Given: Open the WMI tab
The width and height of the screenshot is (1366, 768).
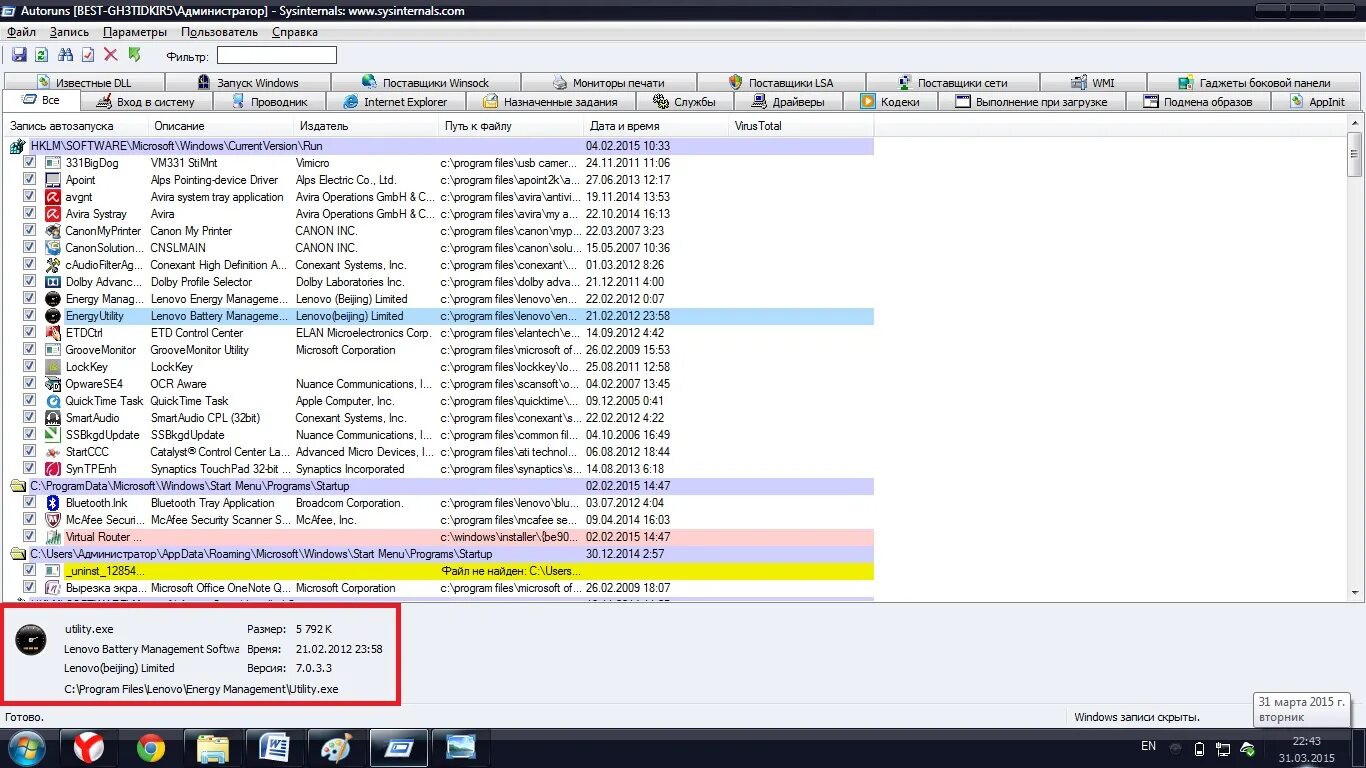Looking at the screenshot, I should pos(1093,83).
